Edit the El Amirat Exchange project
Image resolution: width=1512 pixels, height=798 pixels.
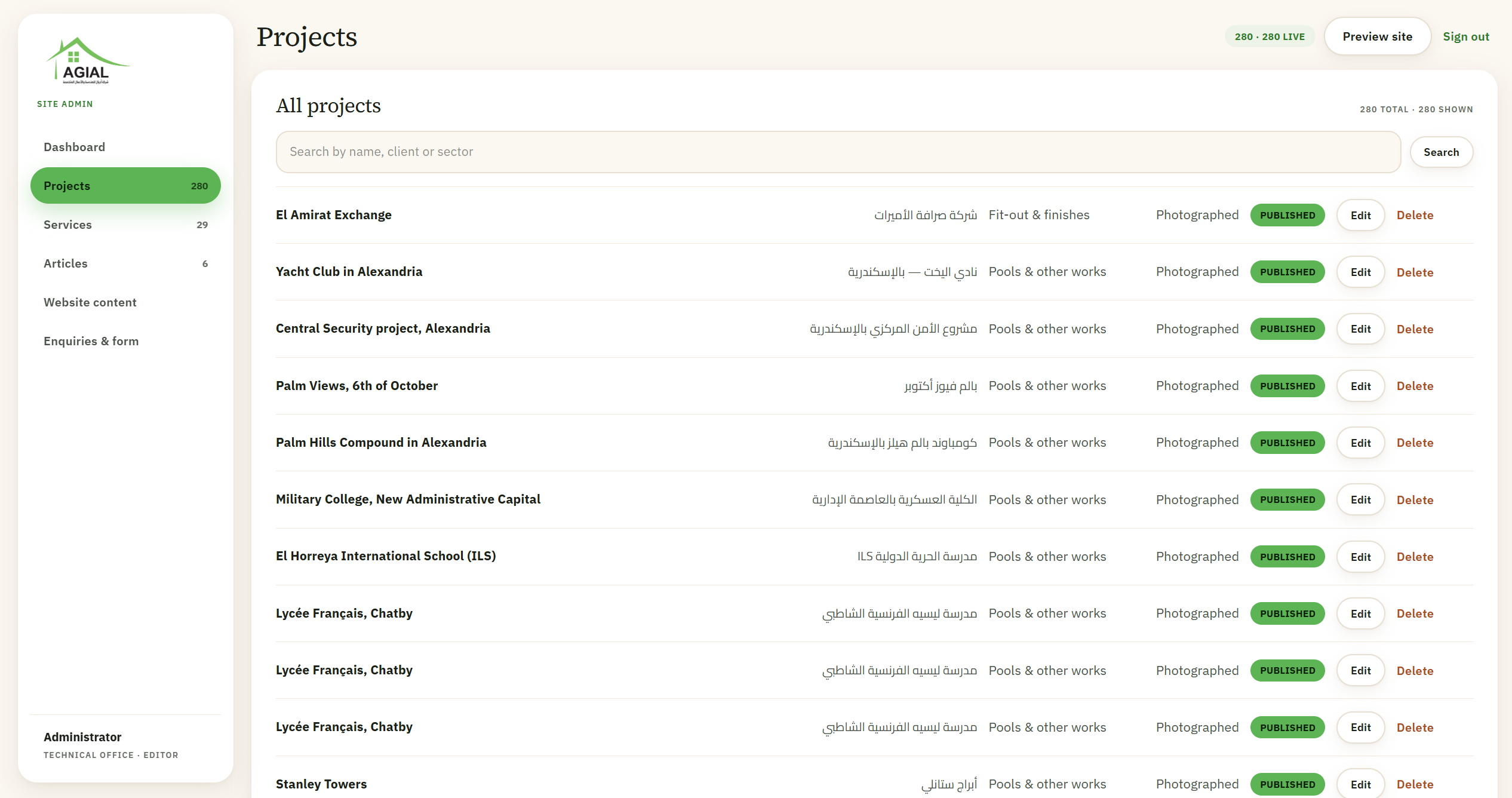1360,215
